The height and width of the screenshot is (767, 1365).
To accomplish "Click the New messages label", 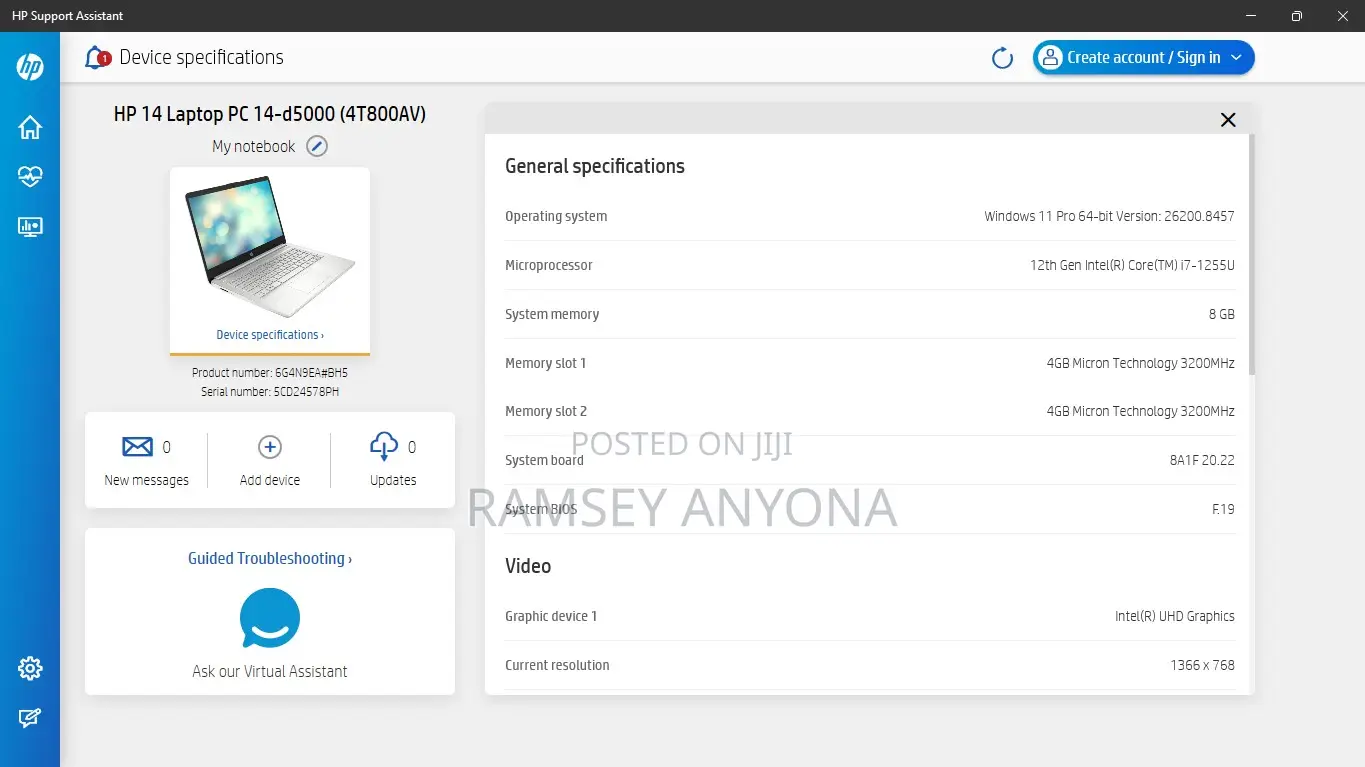I will pyautogui.click(x=146, y=480).
